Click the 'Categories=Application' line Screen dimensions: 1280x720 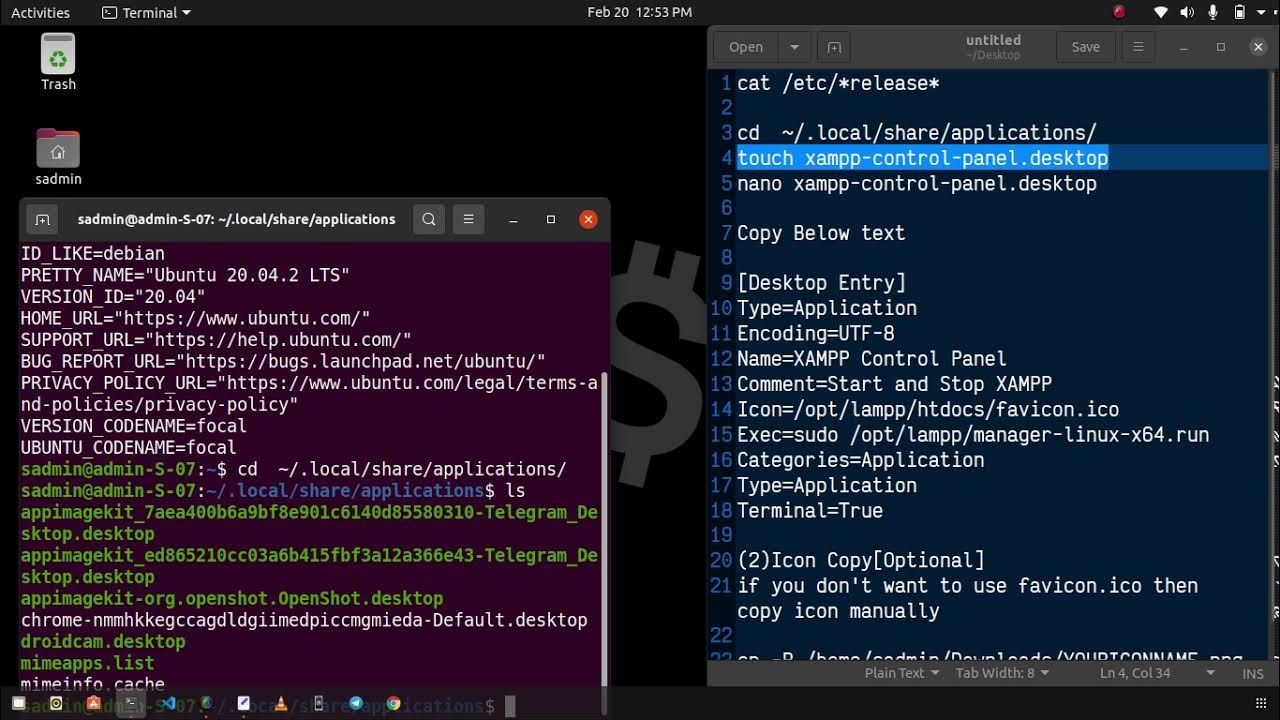[x=860, y=460]
